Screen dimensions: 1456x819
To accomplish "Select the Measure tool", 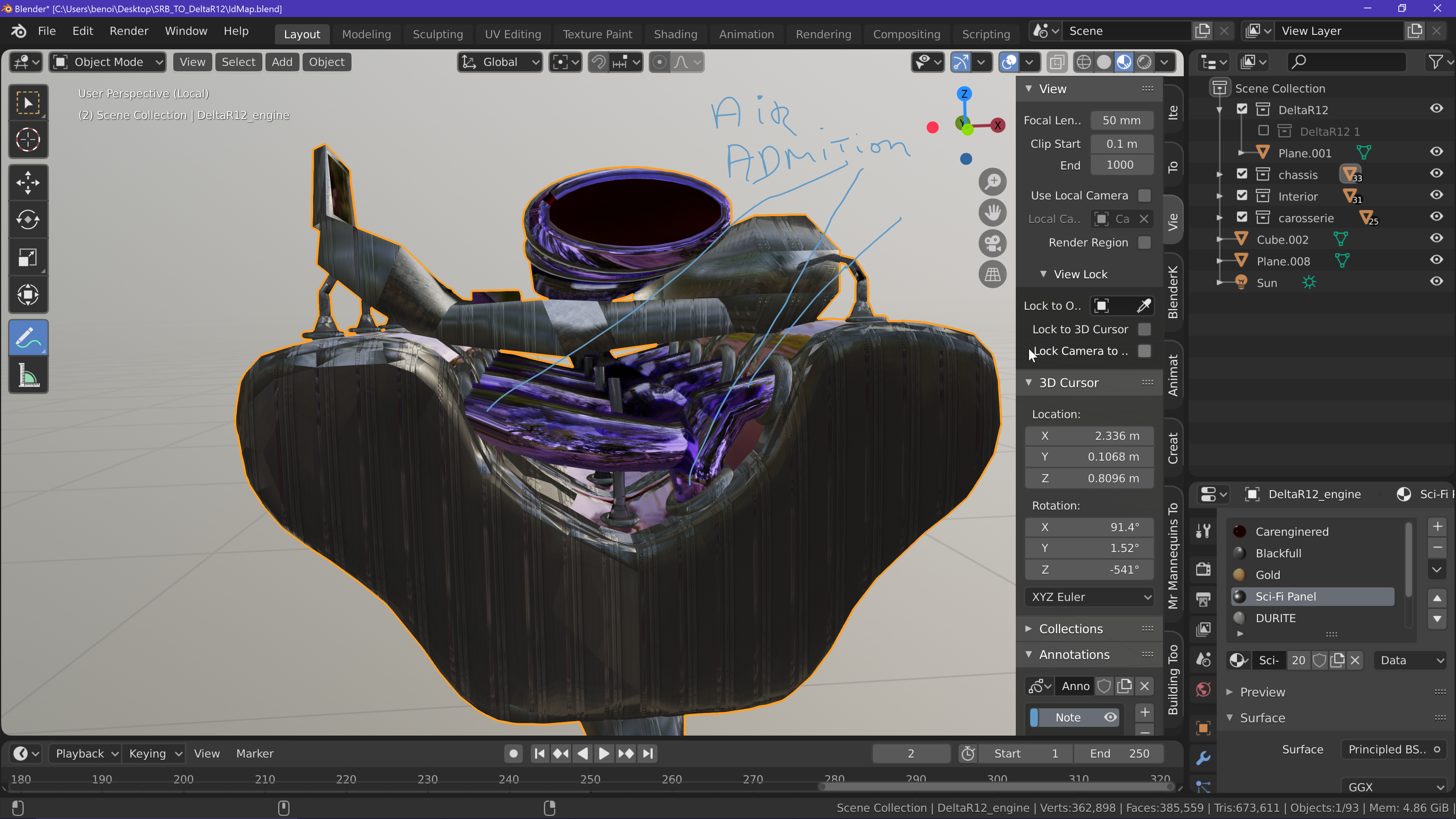I will 28,375.
